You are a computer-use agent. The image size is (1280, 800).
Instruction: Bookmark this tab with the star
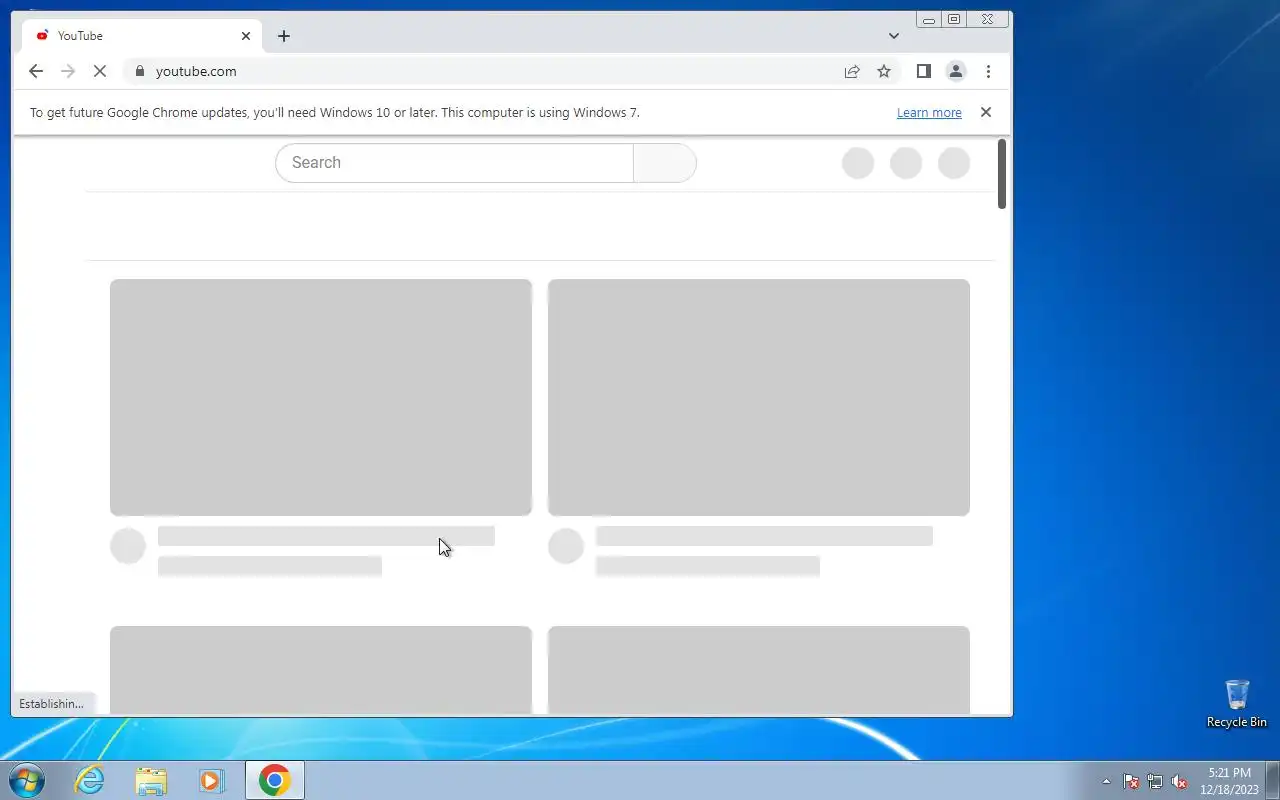[x=884, y=71]
